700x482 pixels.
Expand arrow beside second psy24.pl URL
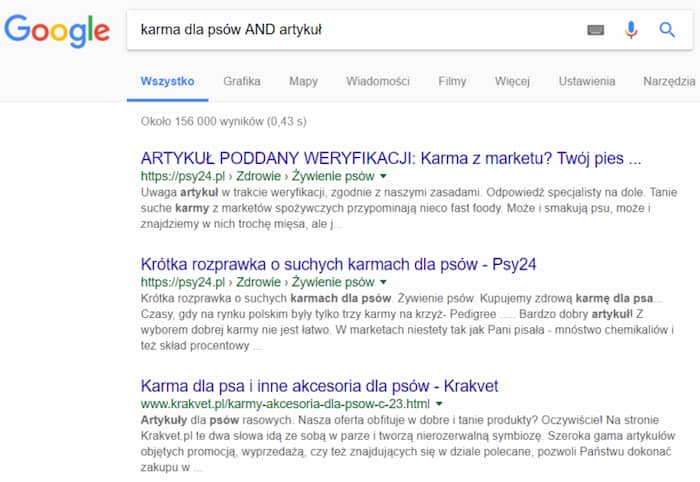pyautogui.click(x=383, y=282)
